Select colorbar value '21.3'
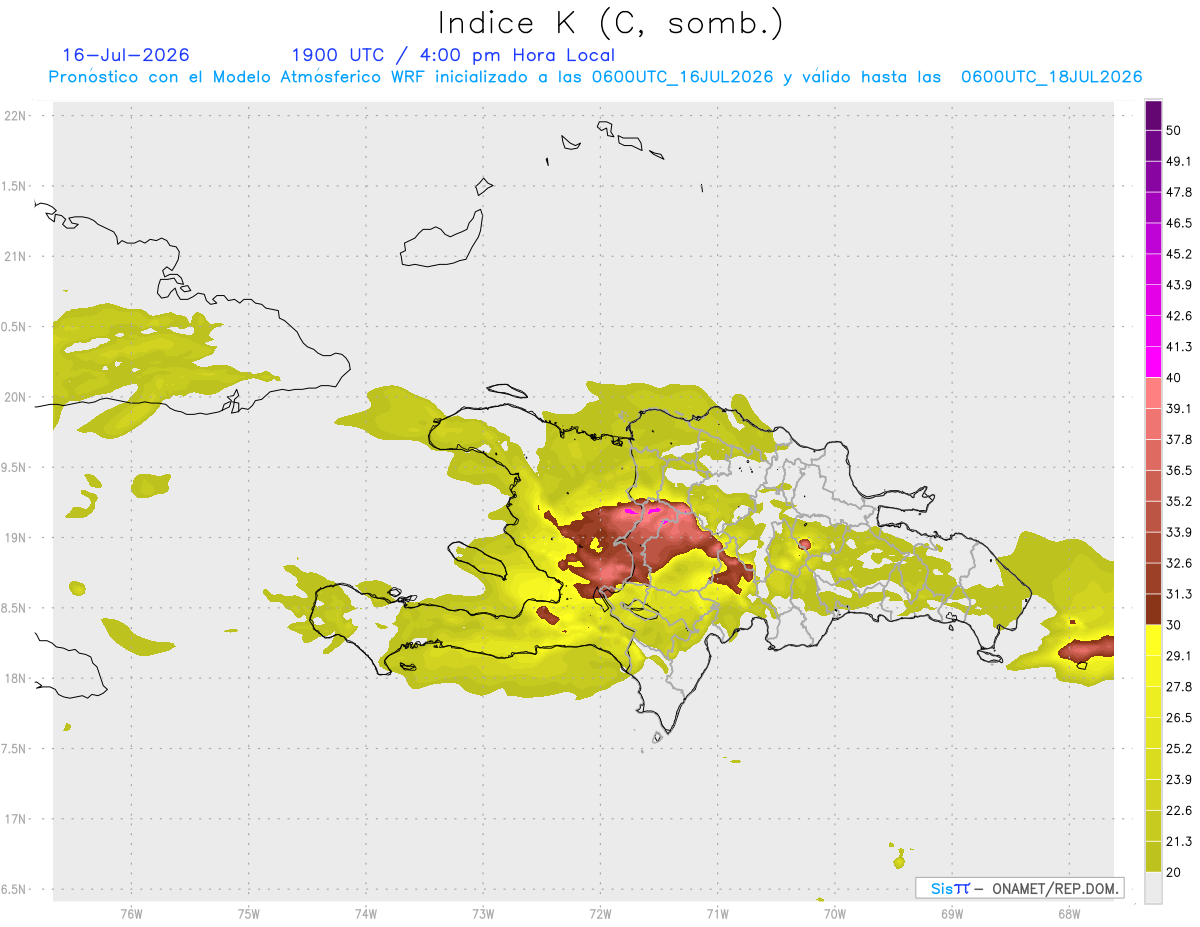This screenshot has height=927, width=1200. click(1179, 841)
